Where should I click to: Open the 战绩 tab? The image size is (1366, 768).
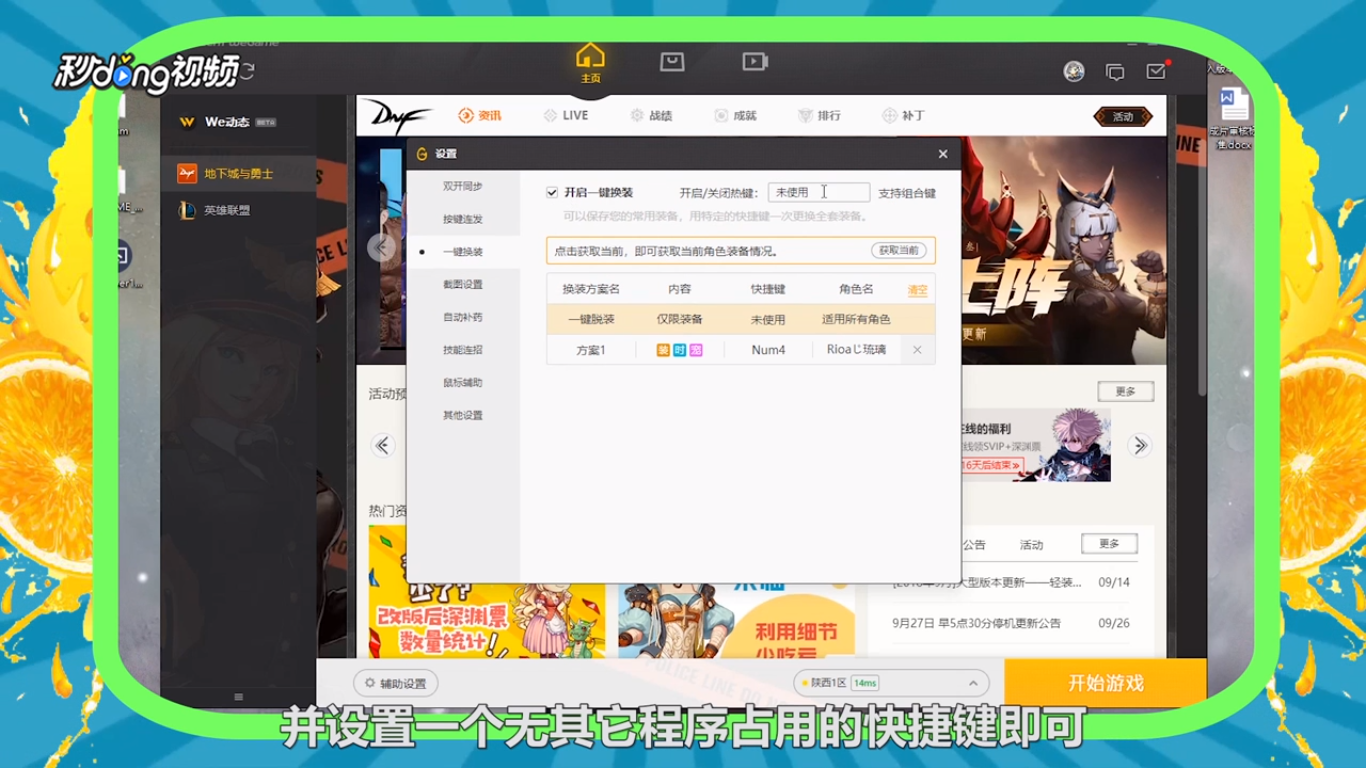click(x=651, y=116)
